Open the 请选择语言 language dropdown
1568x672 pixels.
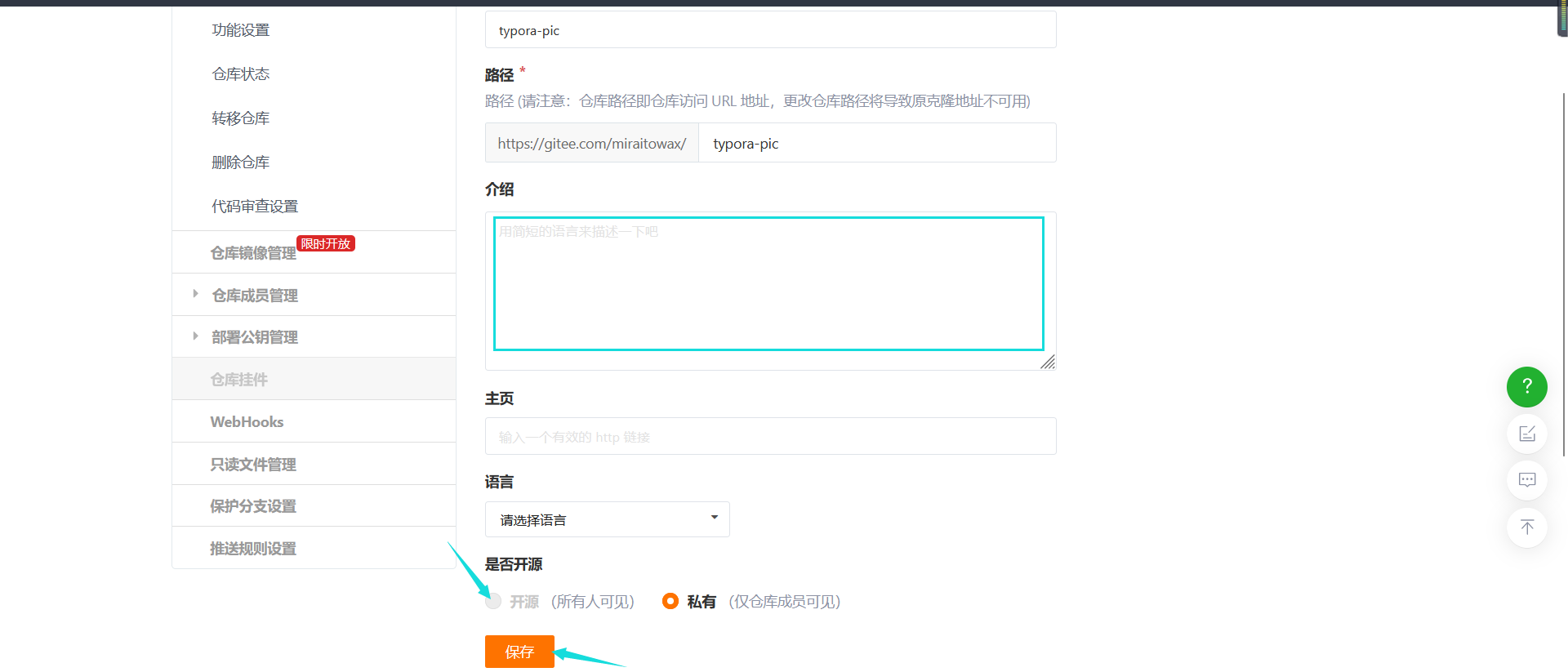(607, 519)
